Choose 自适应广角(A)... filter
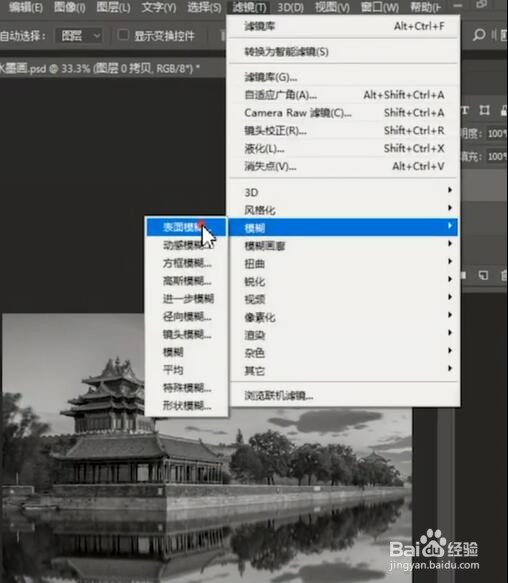 tap(343, 95)
